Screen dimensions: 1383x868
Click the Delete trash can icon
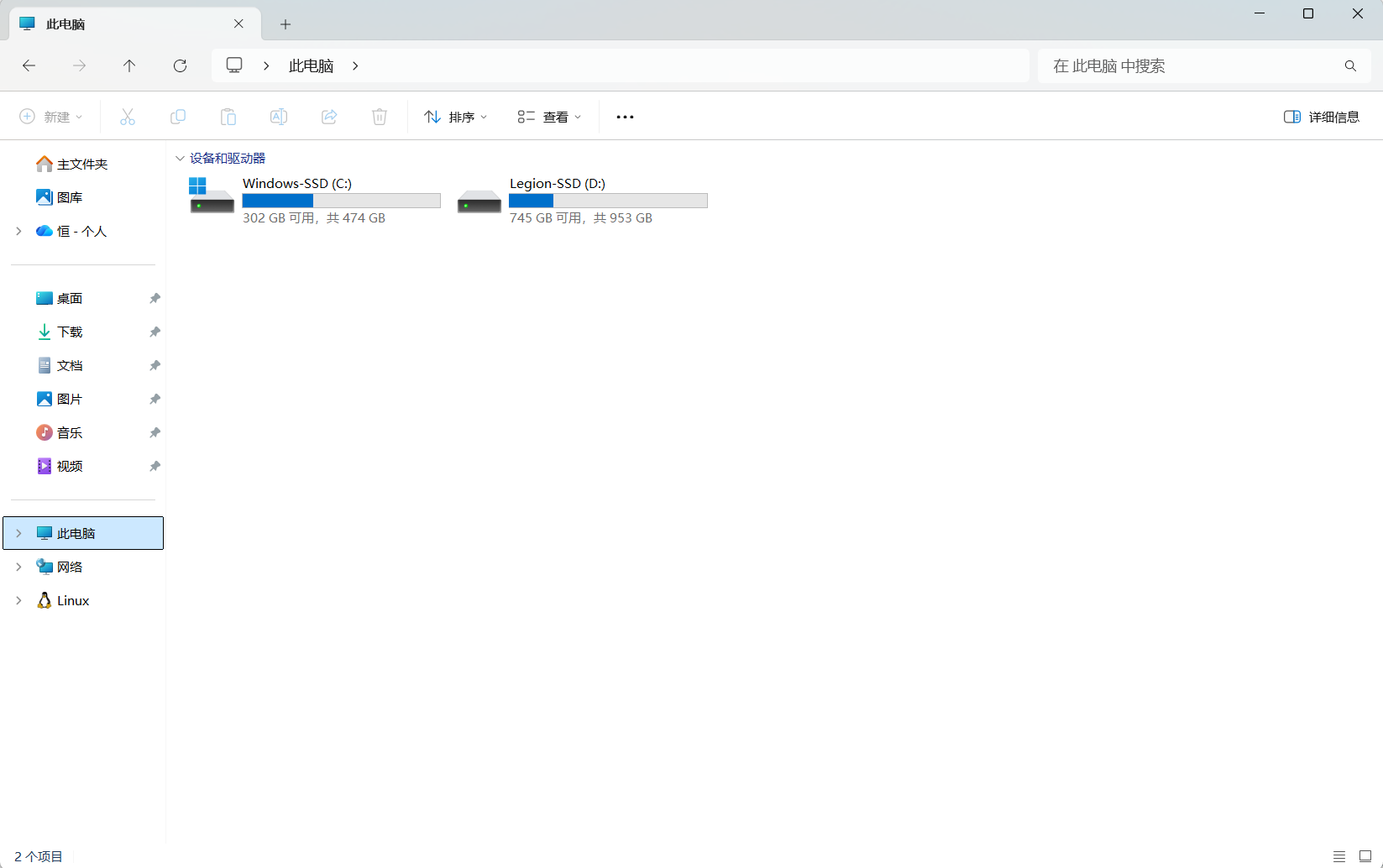(x=380, y=117)
